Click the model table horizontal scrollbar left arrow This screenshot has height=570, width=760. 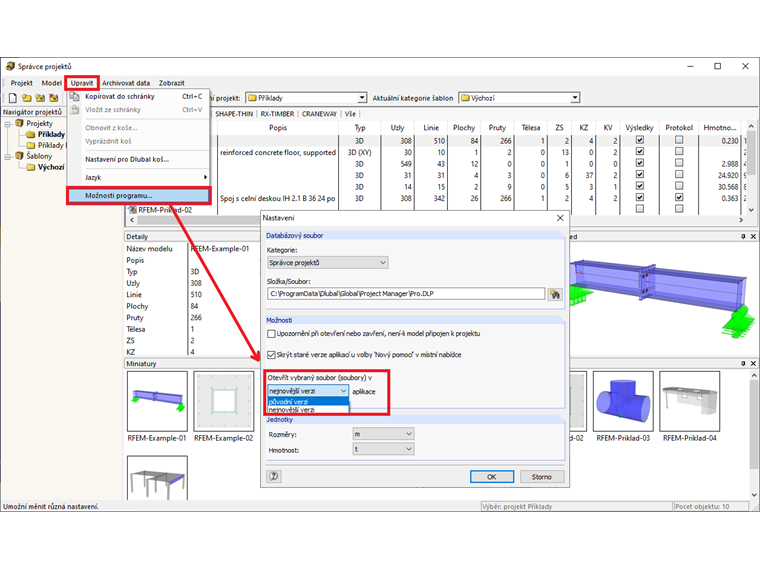(x=132, y=220)
